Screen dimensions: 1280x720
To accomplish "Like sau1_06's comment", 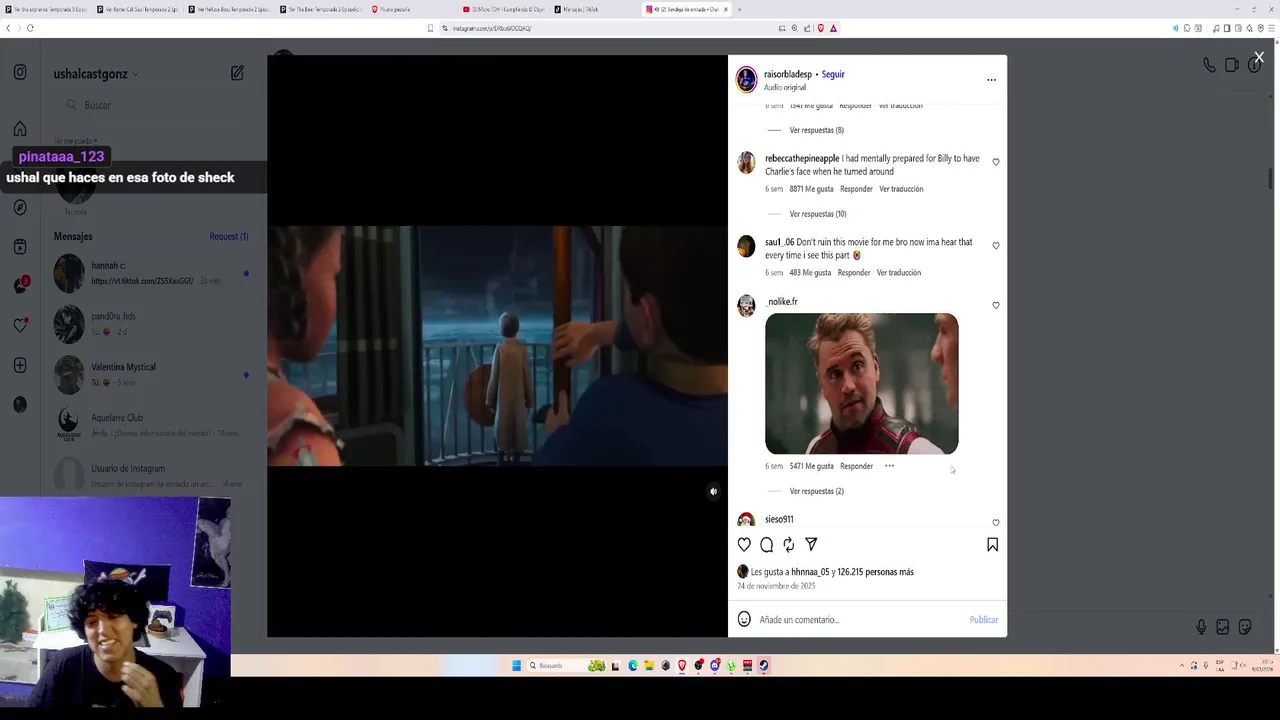I will coord(995,246).
